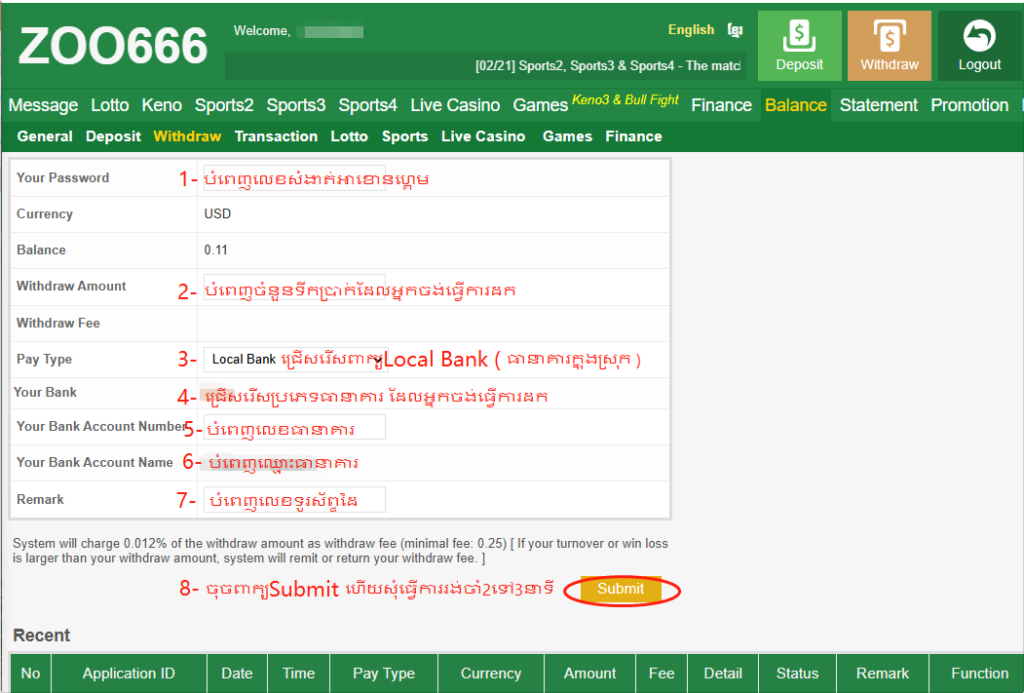Click the language flag icon beside English
This screenshot has height=693, width=1024.
point(736,30)
